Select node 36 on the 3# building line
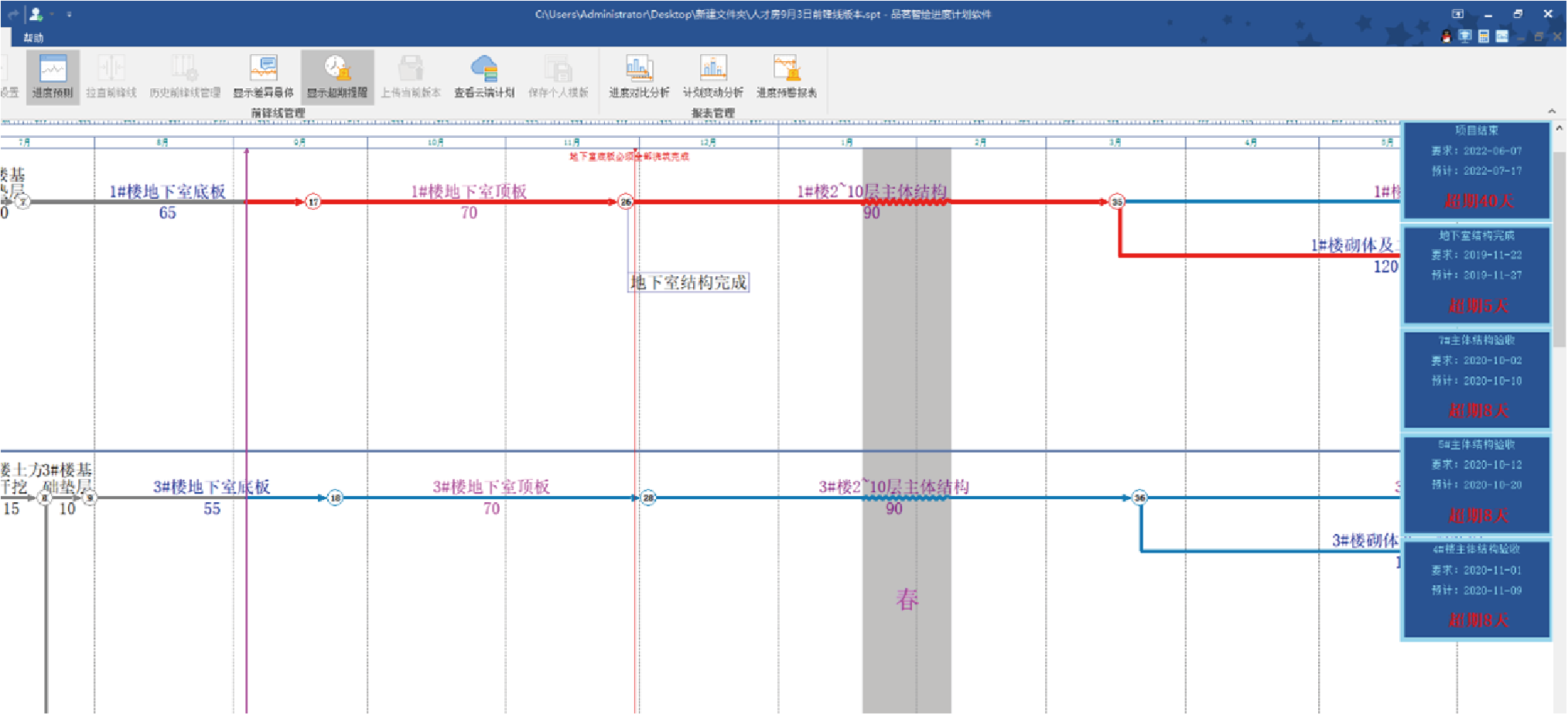The height and width of the screenshot is (715, 1568). [1139, 498]
